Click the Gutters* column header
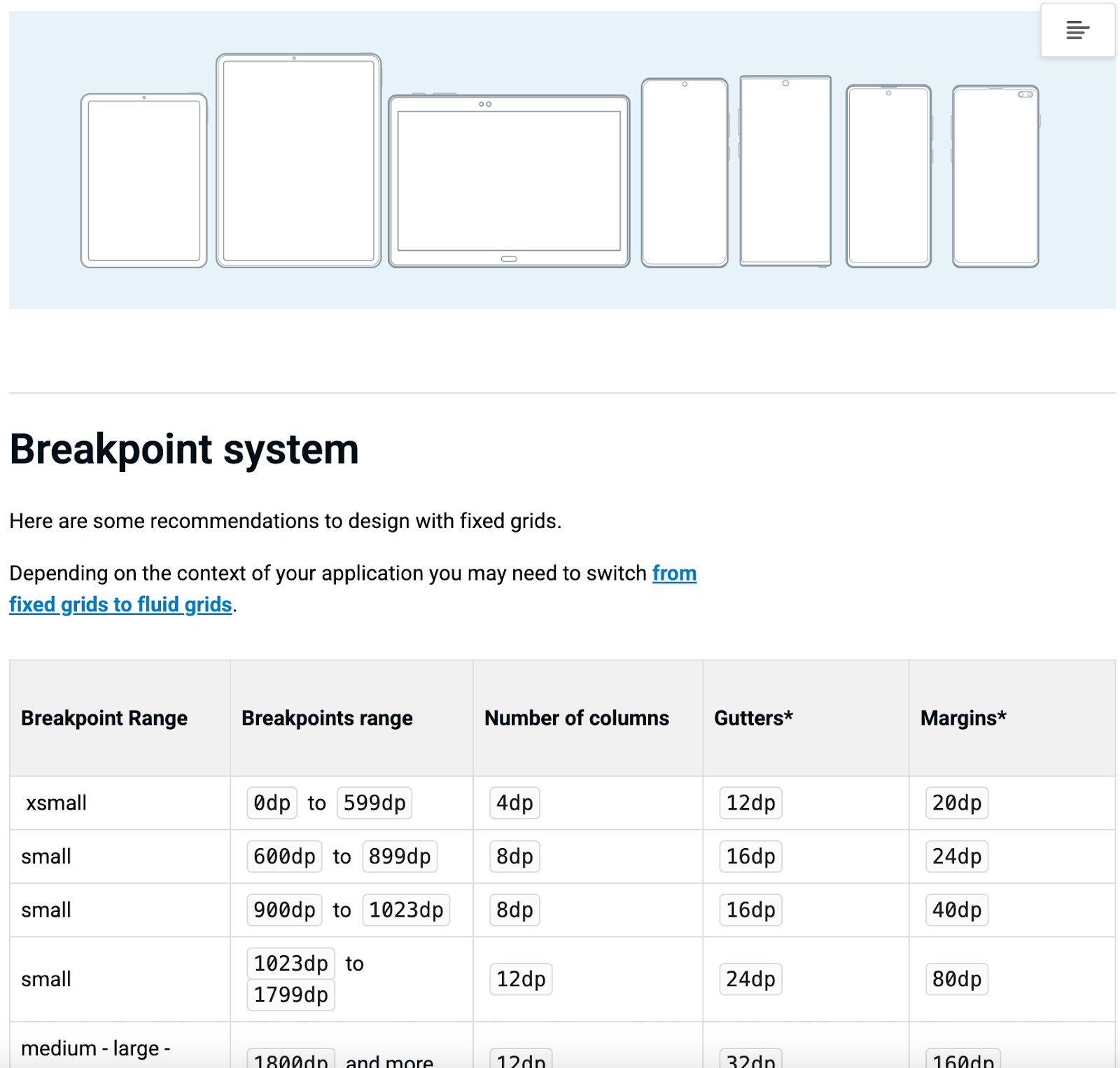Image resolution: width=1120 pixels, height=1068 pixels. pos(753,718)
